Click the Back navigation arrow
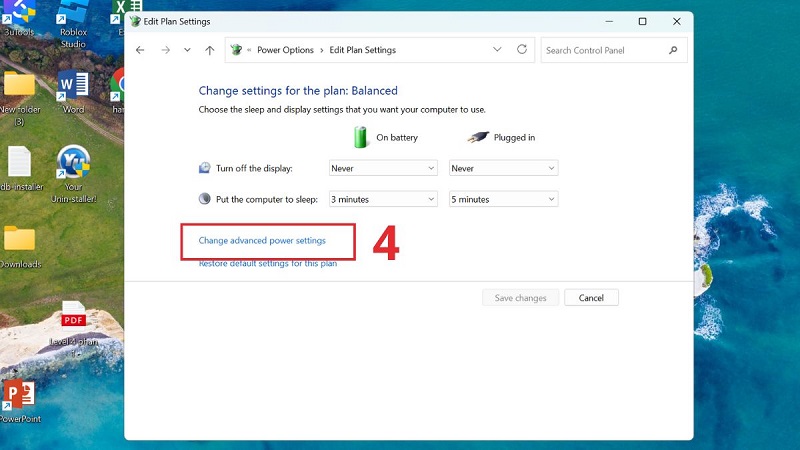This screenshot has width=800, height=450. click(x=140, y=50)
